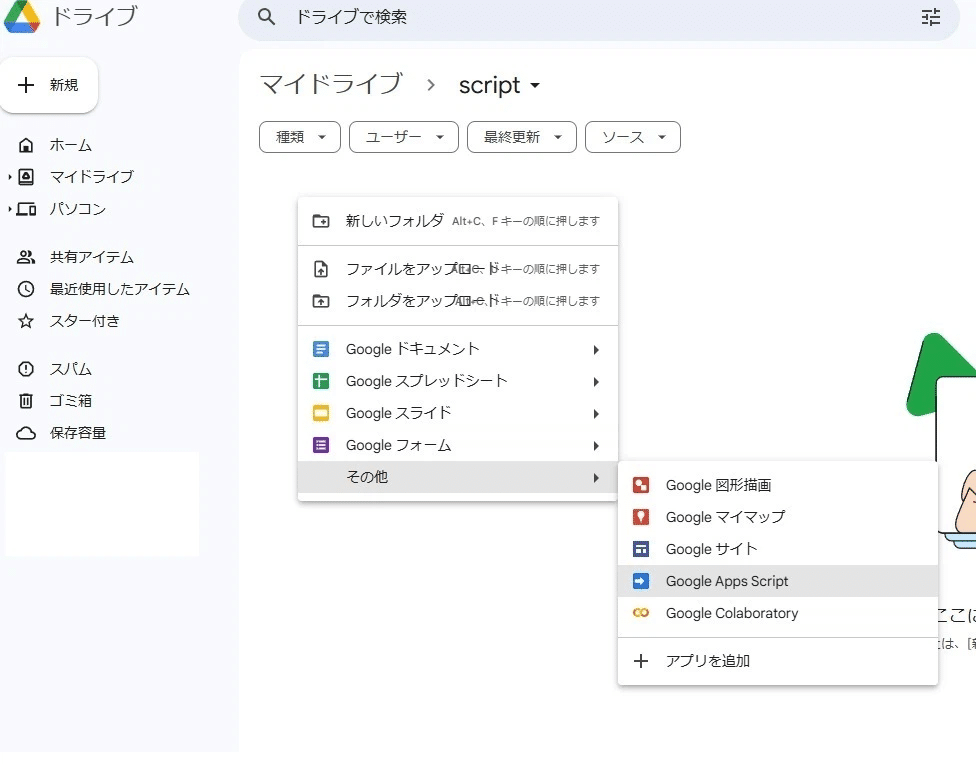Open 最近使用したアイテム in sidebar
This screenshot has width=976, height=764.
(x=120, y=289)
